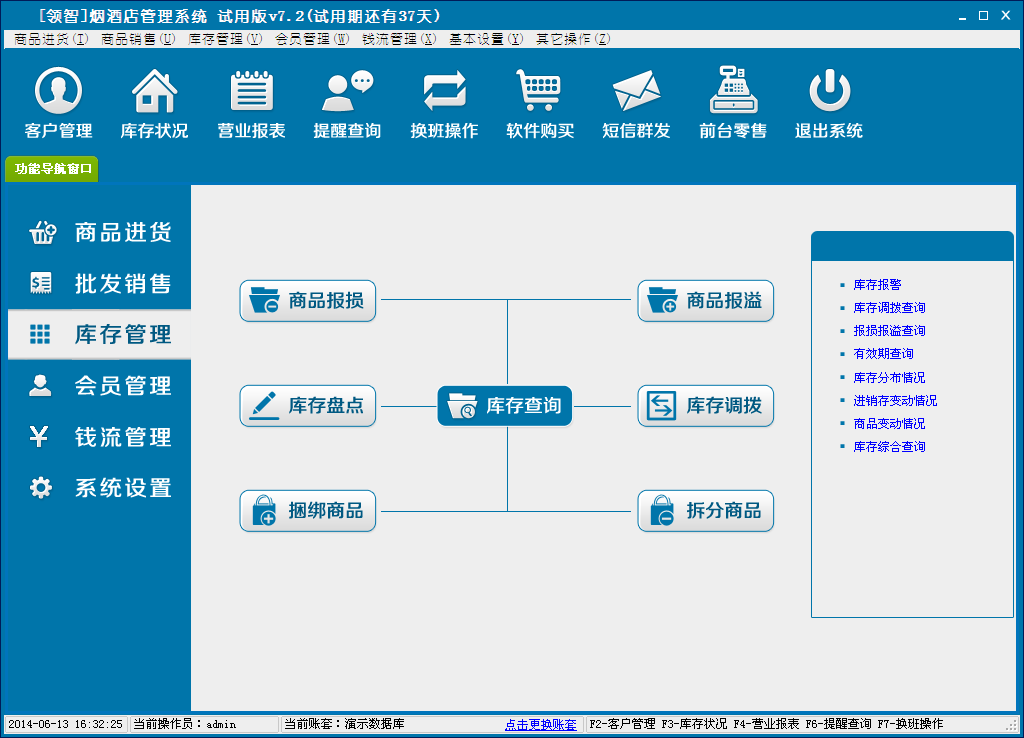Open 软件购买 shopping cart icon
The height and width of the screenshot is (738, 1024).
coord(540,93)
